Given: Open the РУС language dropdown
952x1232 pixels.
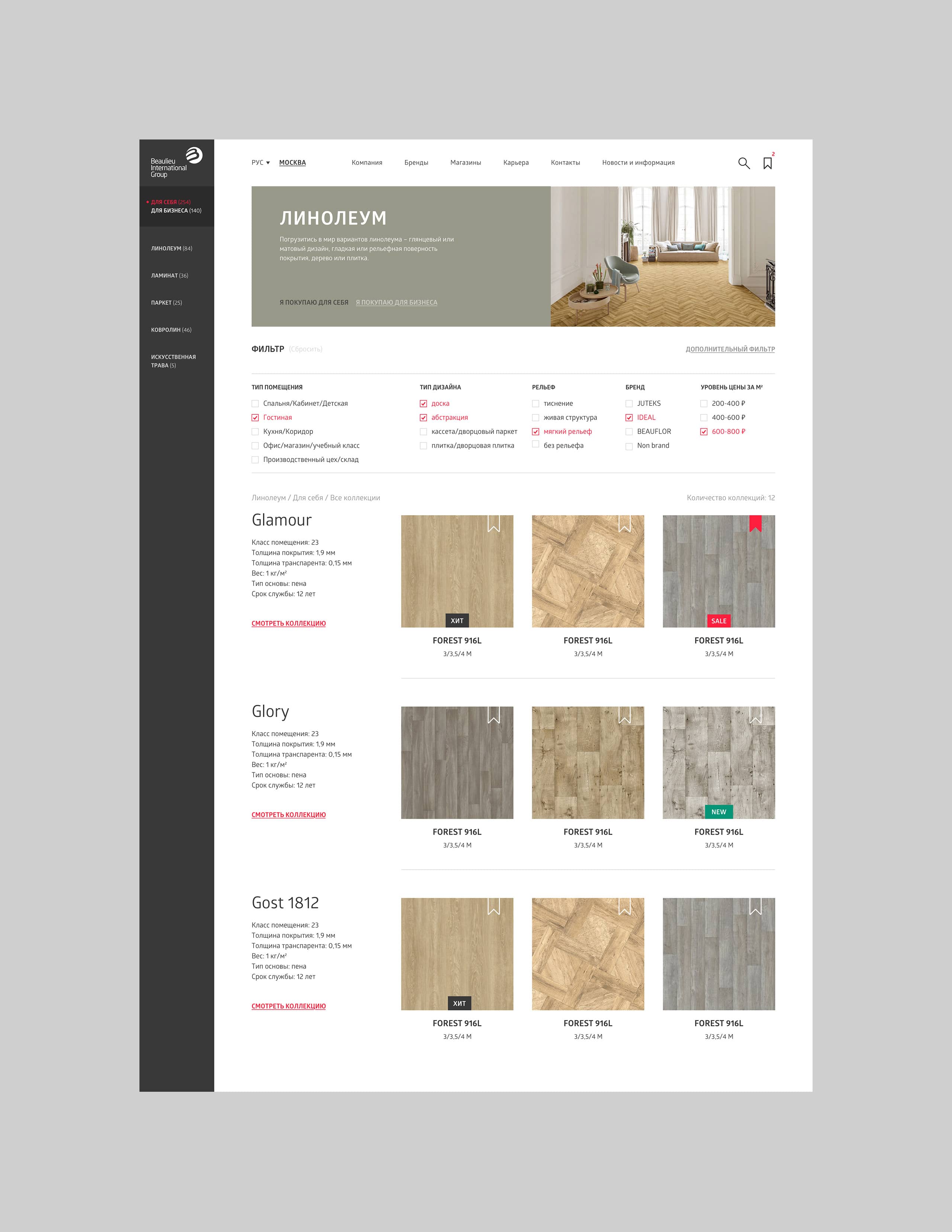Looking at the screenshot, I should click(261, 163).
